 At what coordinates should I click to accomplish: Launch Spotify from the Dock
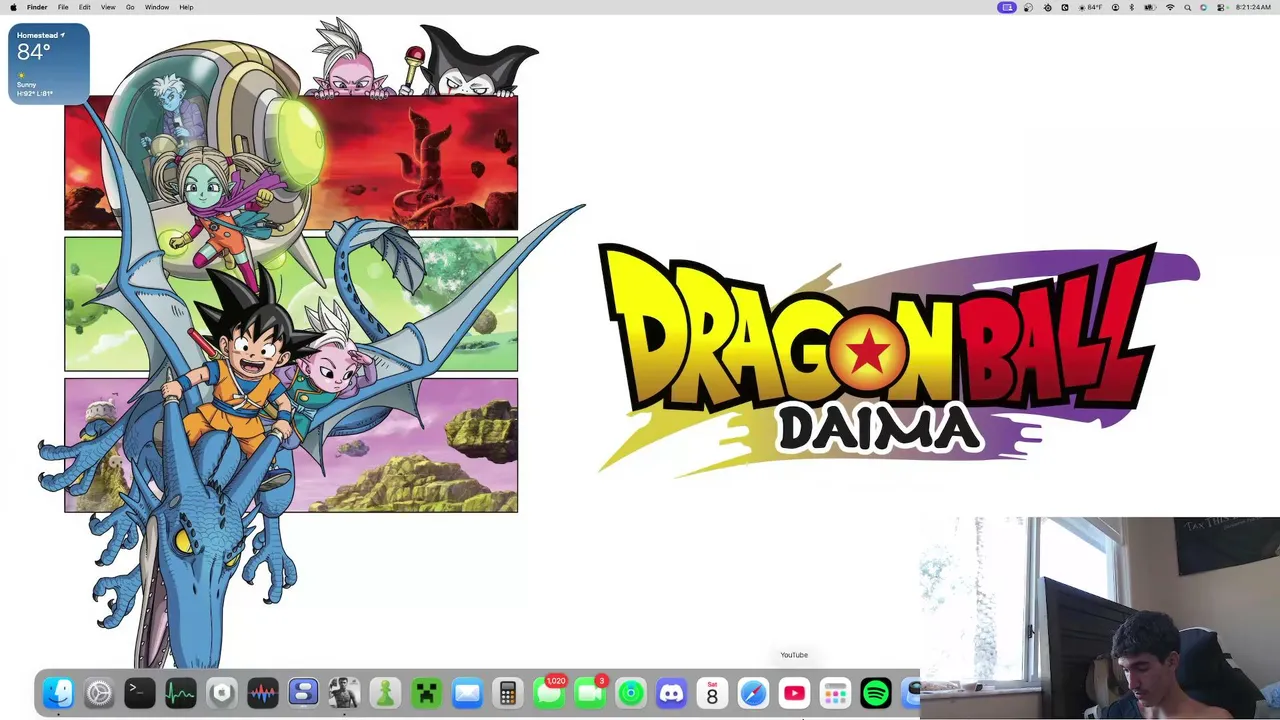point(876,692)
